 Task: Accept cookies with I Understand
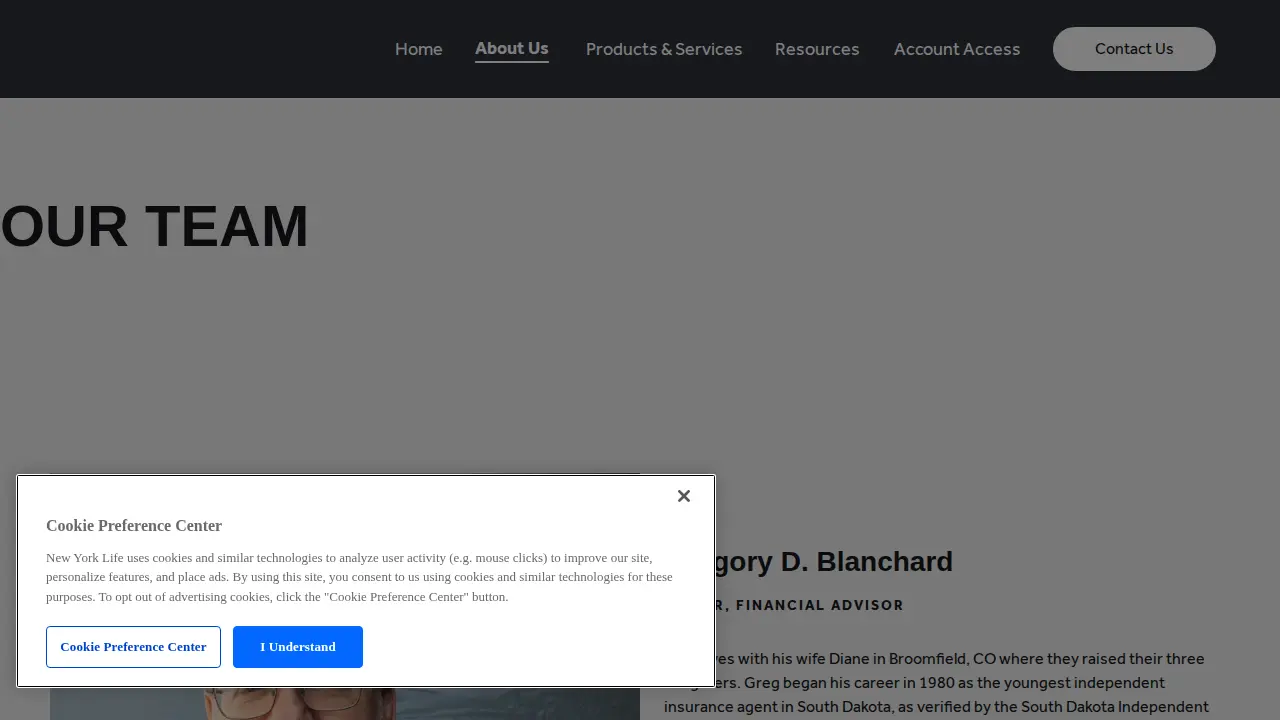pyautogui.click(x=298, y=647)
